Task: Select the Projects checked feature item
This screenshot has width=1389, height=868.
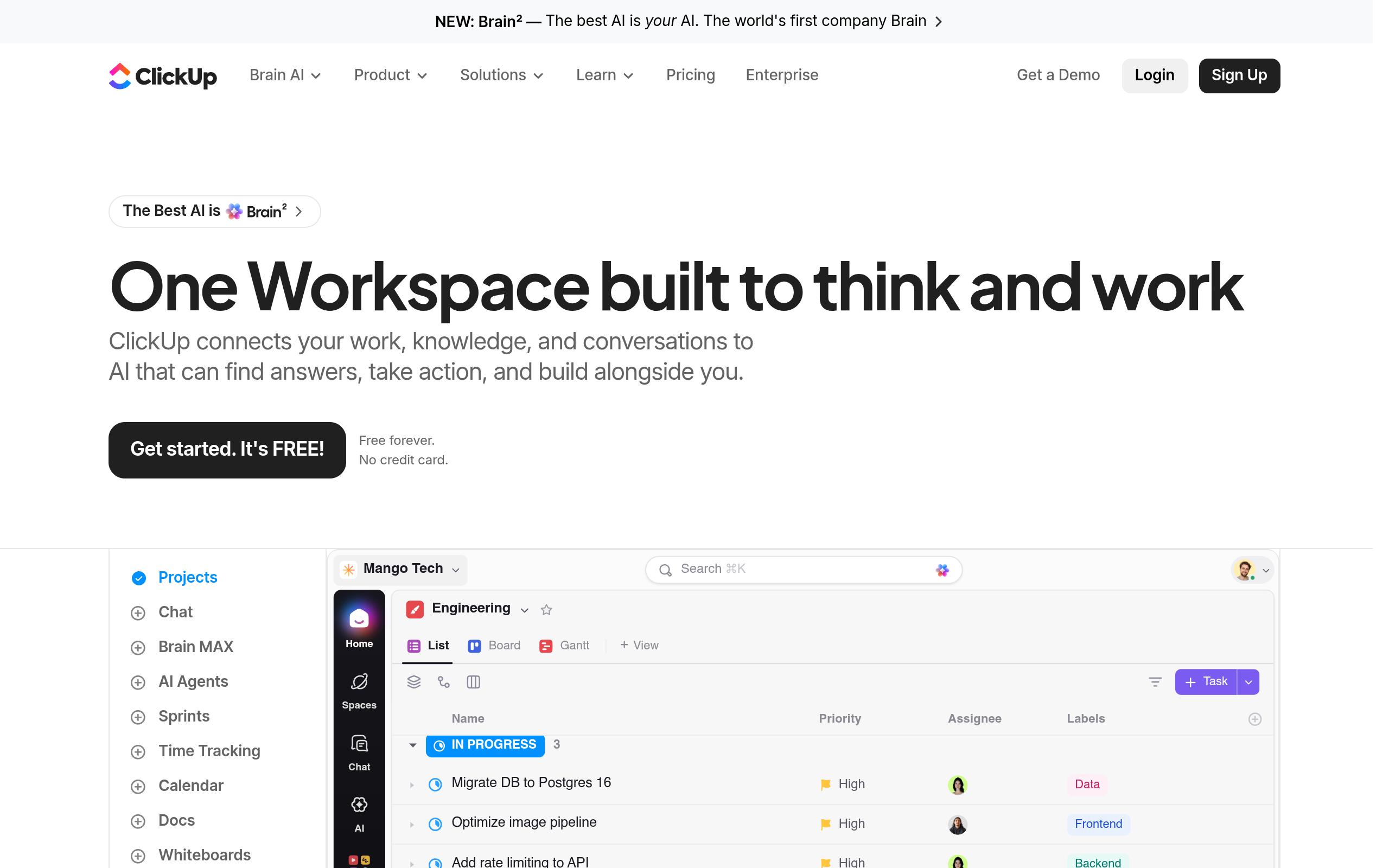Action: (175, 578)
